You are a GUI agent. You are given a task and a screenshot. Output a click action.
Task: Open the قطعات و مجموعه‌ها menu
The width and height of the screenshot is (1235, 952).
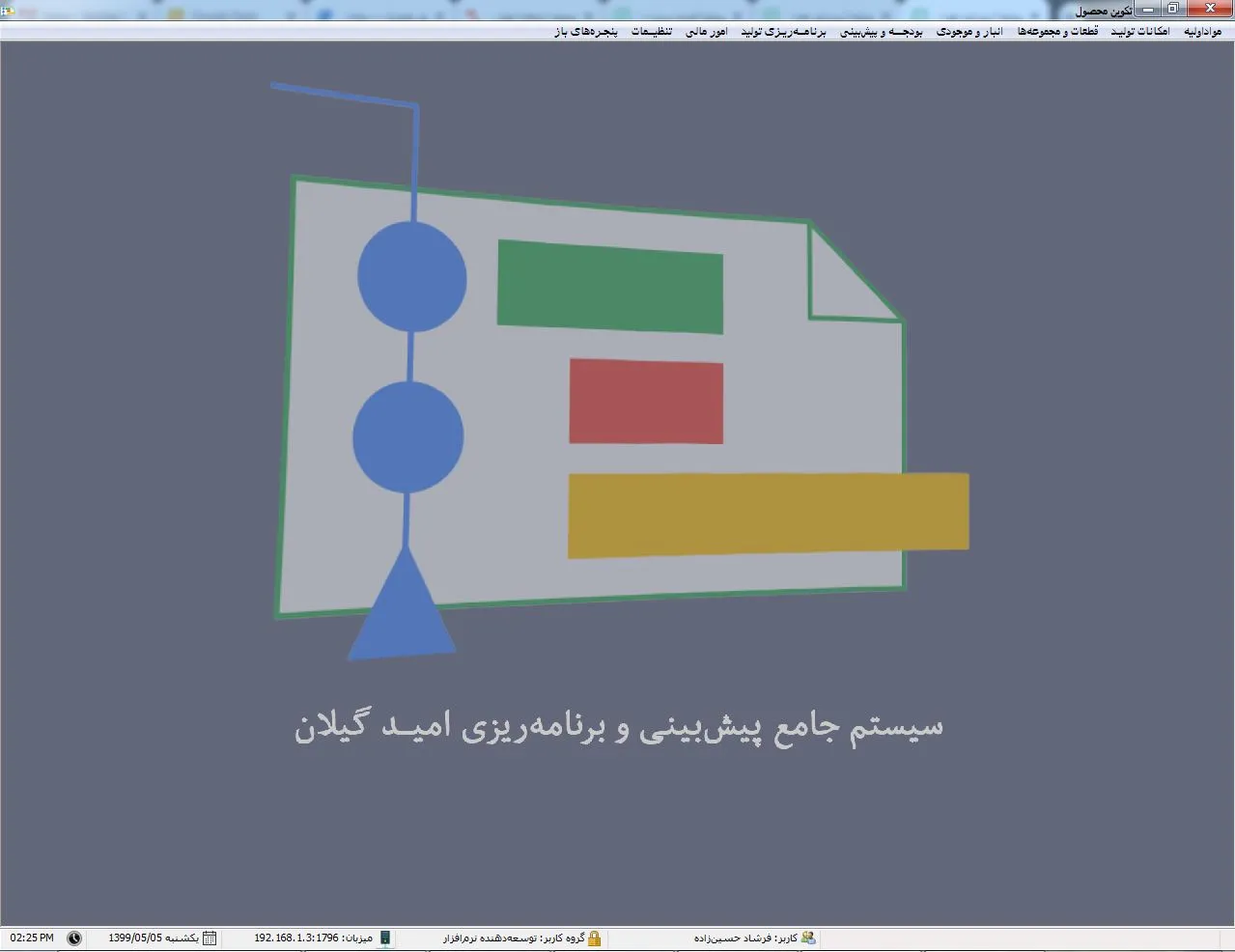pyautogui.click(x=1057, y=32)
